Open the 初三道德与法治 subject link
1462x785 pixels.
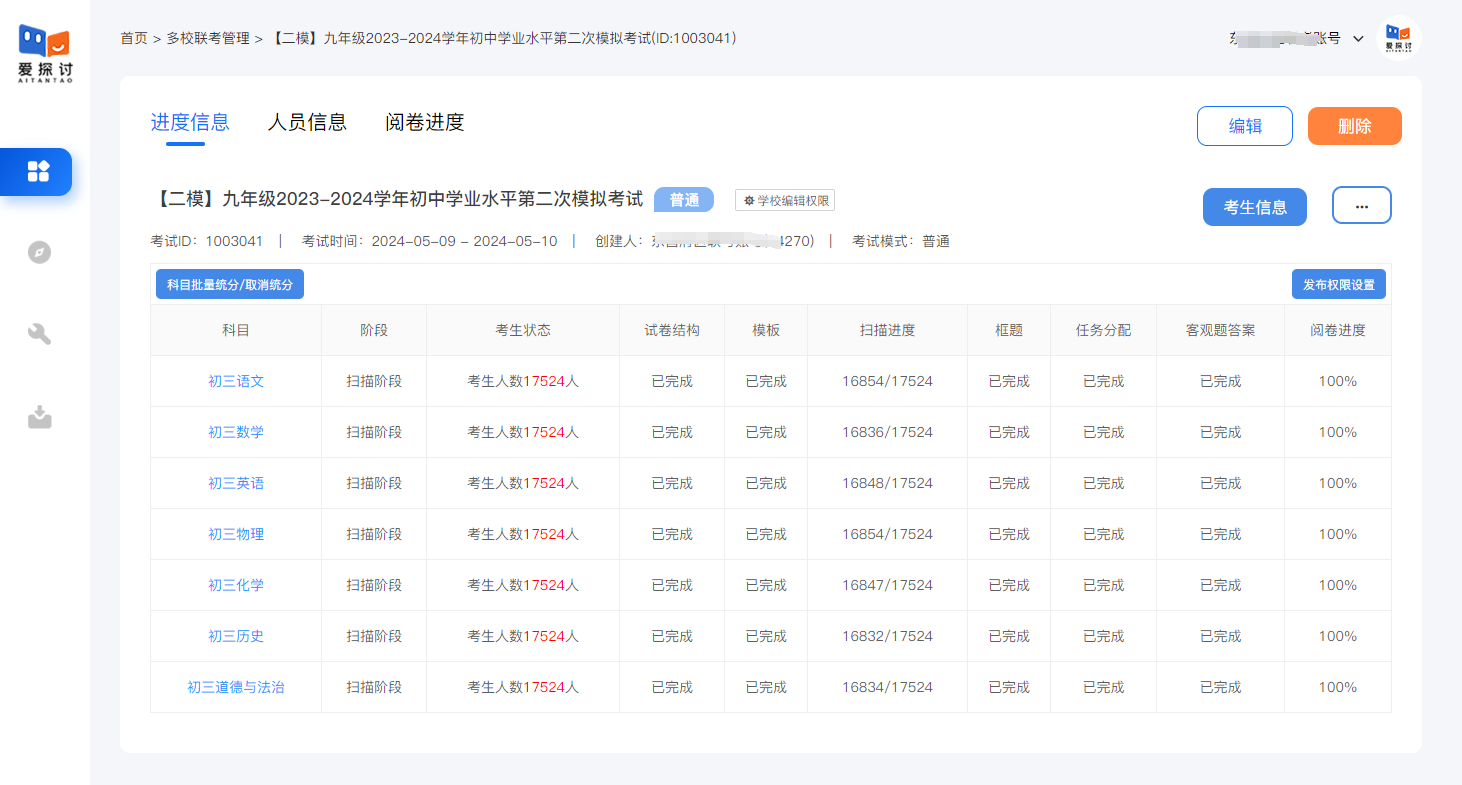pyautogui.click(x=236, y=687)
